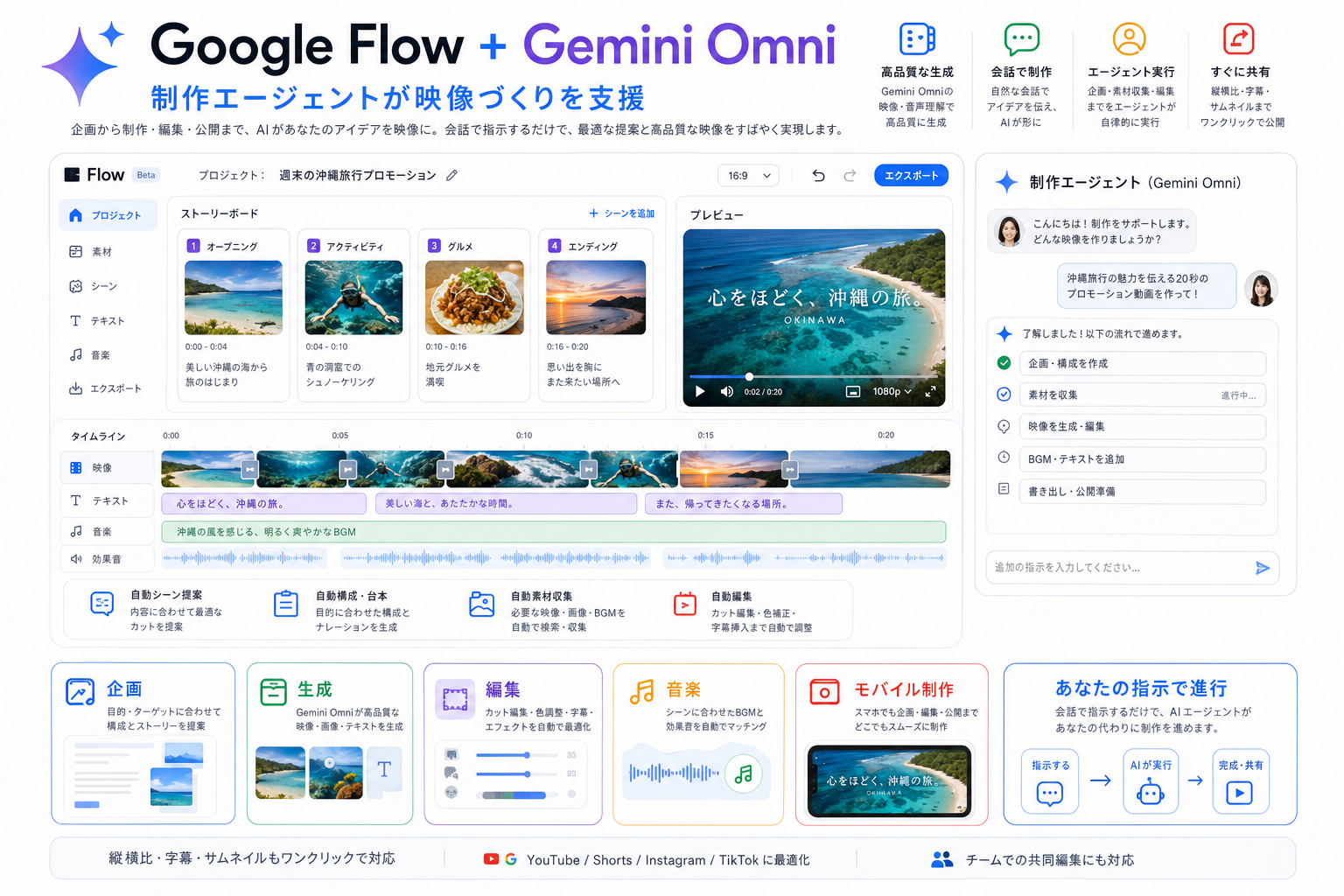Image resolution: width=1344 pixels, height=896 pixels.
Task: Mute the preview volume speaker icon
Action: coord(726,391)
